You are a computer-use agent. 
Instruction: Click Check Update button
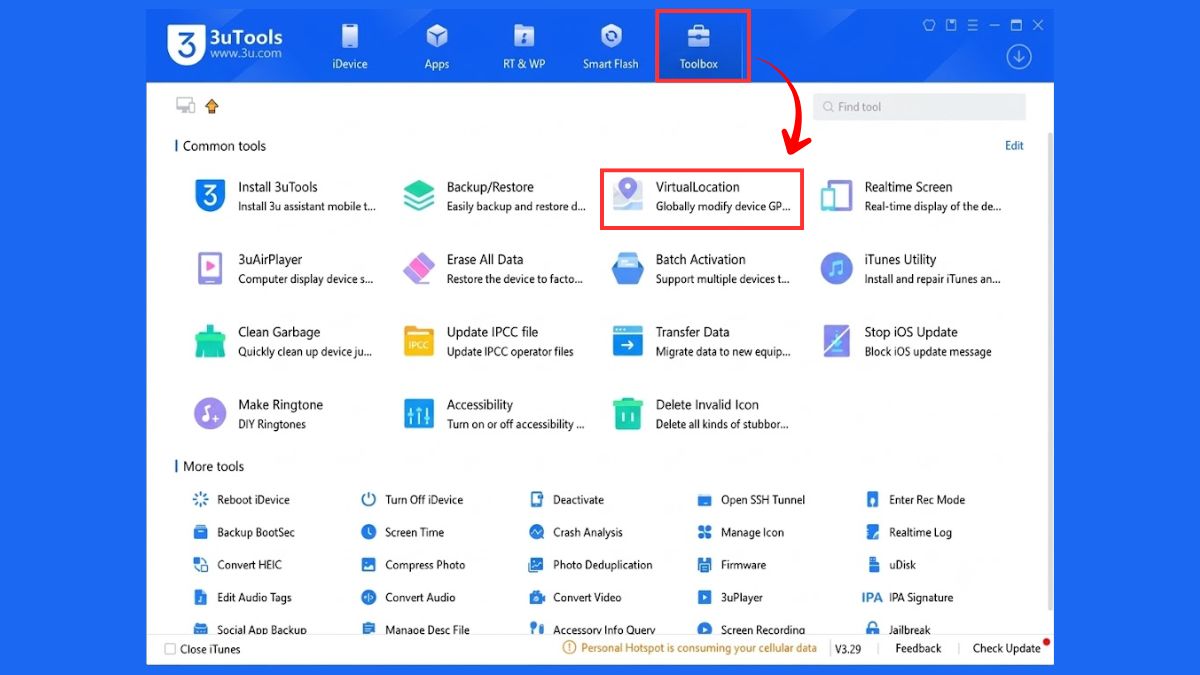pos(1007,648)
